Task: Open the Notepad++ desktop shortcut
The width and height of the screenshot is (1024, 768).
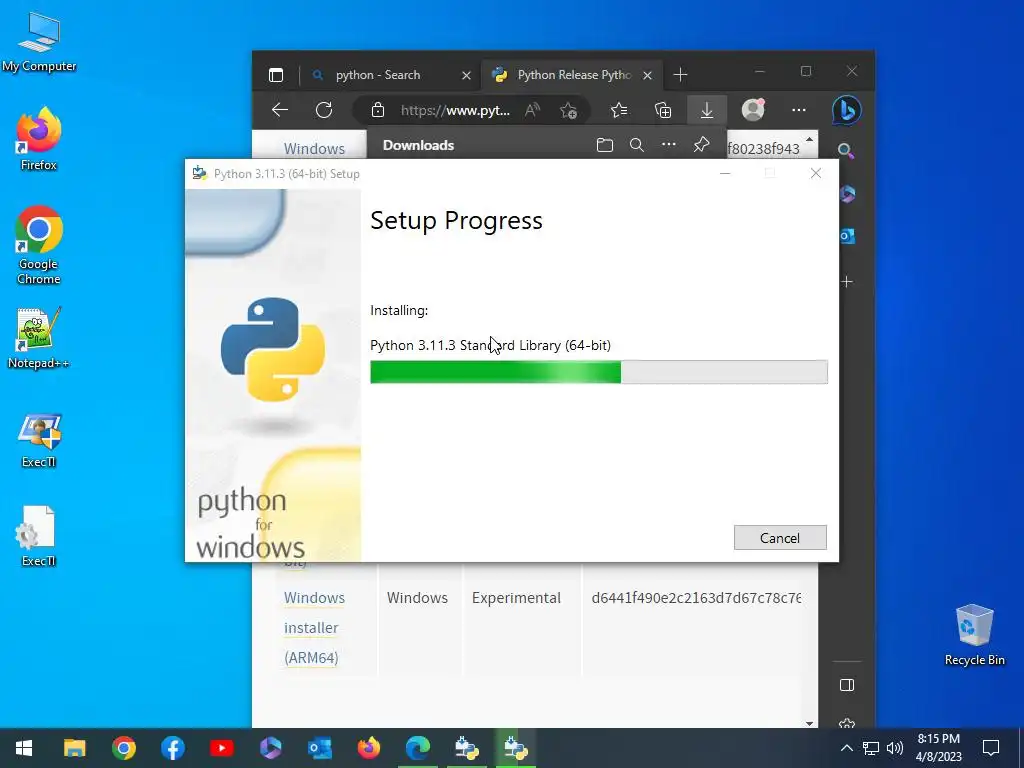Action: (39, 338)
